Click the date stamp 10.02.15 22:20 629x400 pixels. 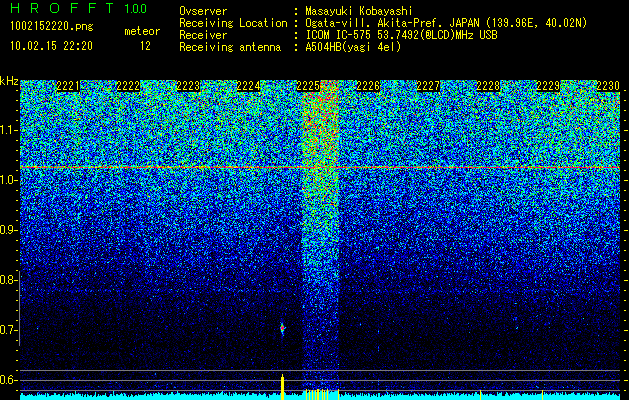51,46
